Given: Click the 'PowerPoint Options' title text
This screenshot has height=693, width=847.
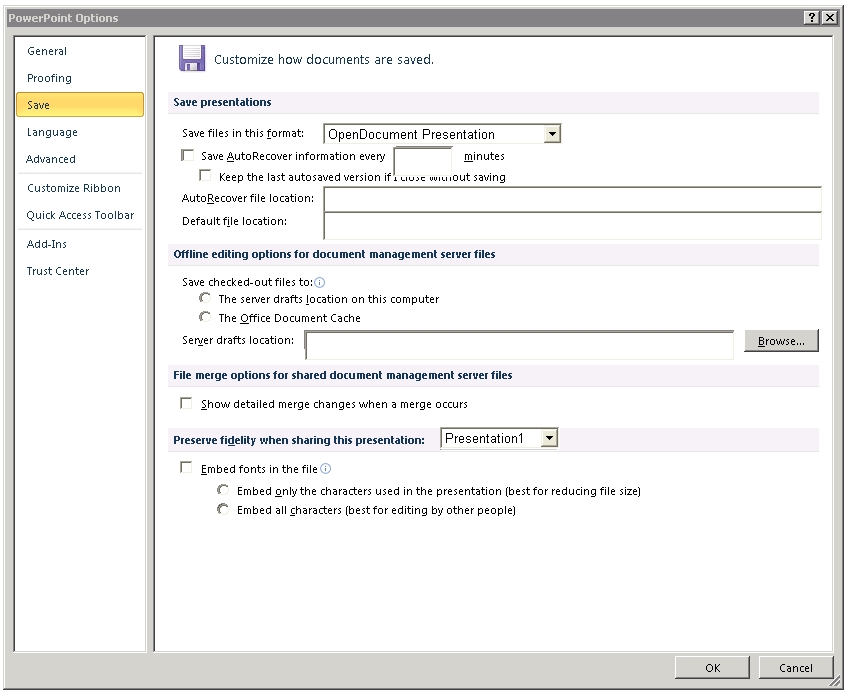Looking at the screenshot, I should [x=63, y=18].
